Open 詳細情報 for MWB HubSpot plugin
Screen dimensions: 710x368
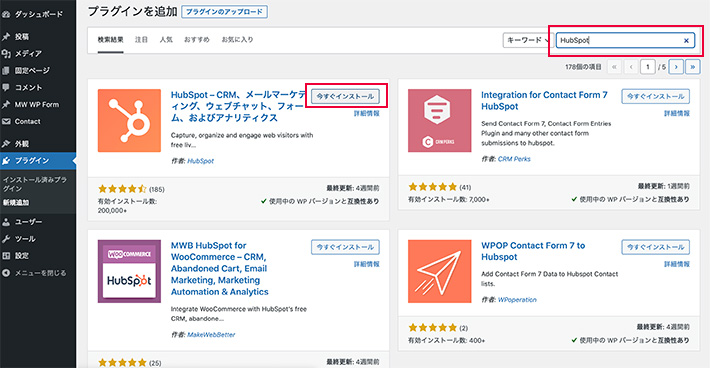click(x=367, y=264)
